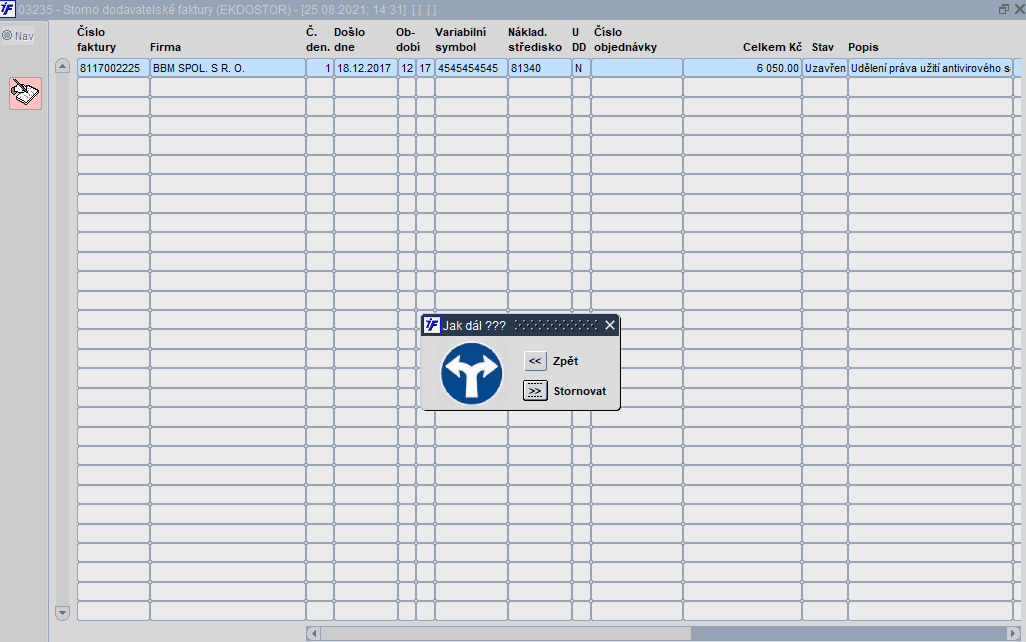This screenshot has height=642, width=1026.
Task: Click the empty order number field in first row
Action: pos(637,68)
